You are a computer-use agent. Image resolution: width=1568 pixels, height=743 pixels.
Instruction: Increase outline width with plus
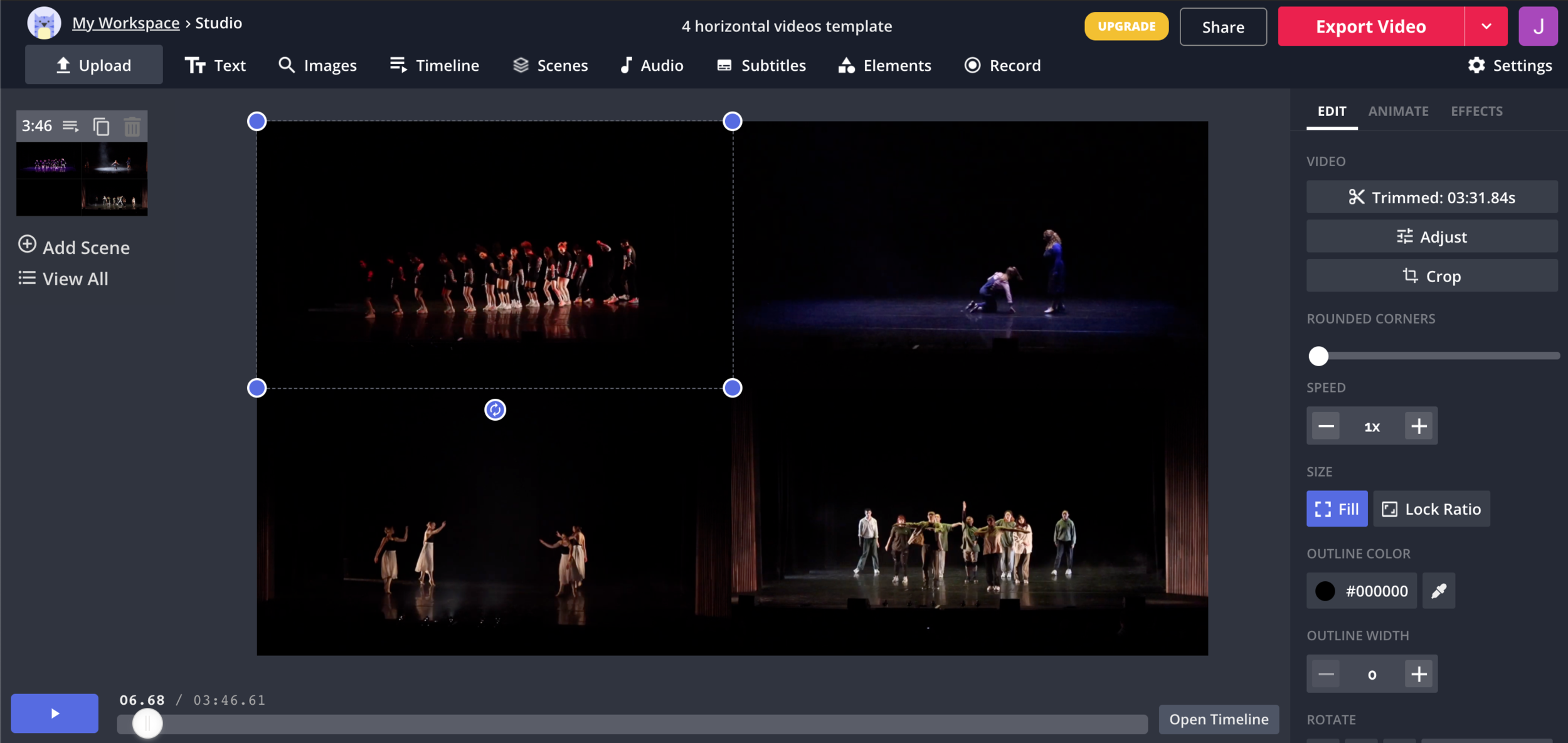(x=1419, y=674)
